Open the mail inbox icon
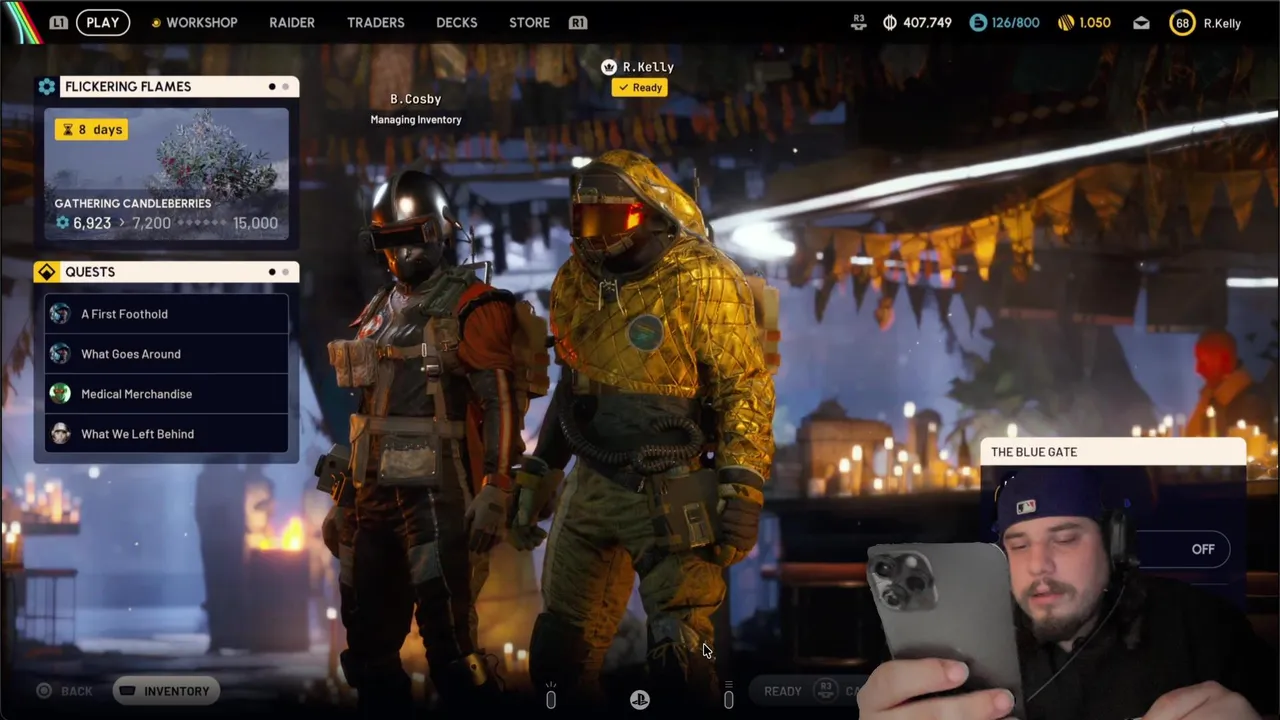Viewport: 1280px width, 720px height. (1141, 22)
